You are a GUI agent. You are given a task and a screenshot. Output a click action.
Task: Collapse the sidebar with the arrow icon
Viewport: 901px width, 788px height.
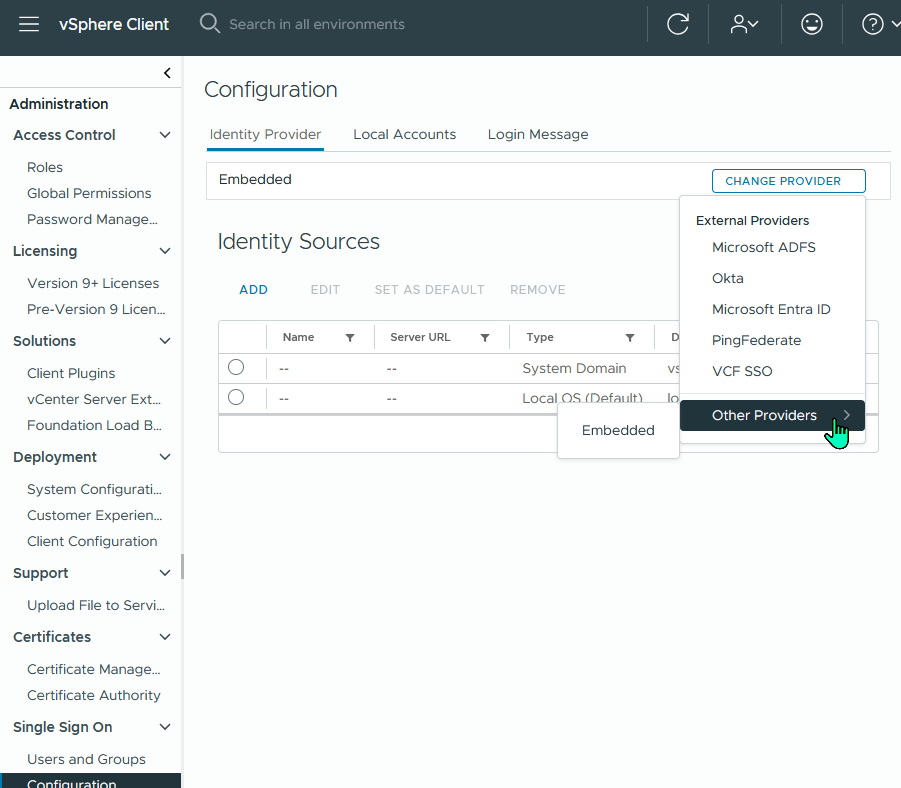tap(167, 73)
